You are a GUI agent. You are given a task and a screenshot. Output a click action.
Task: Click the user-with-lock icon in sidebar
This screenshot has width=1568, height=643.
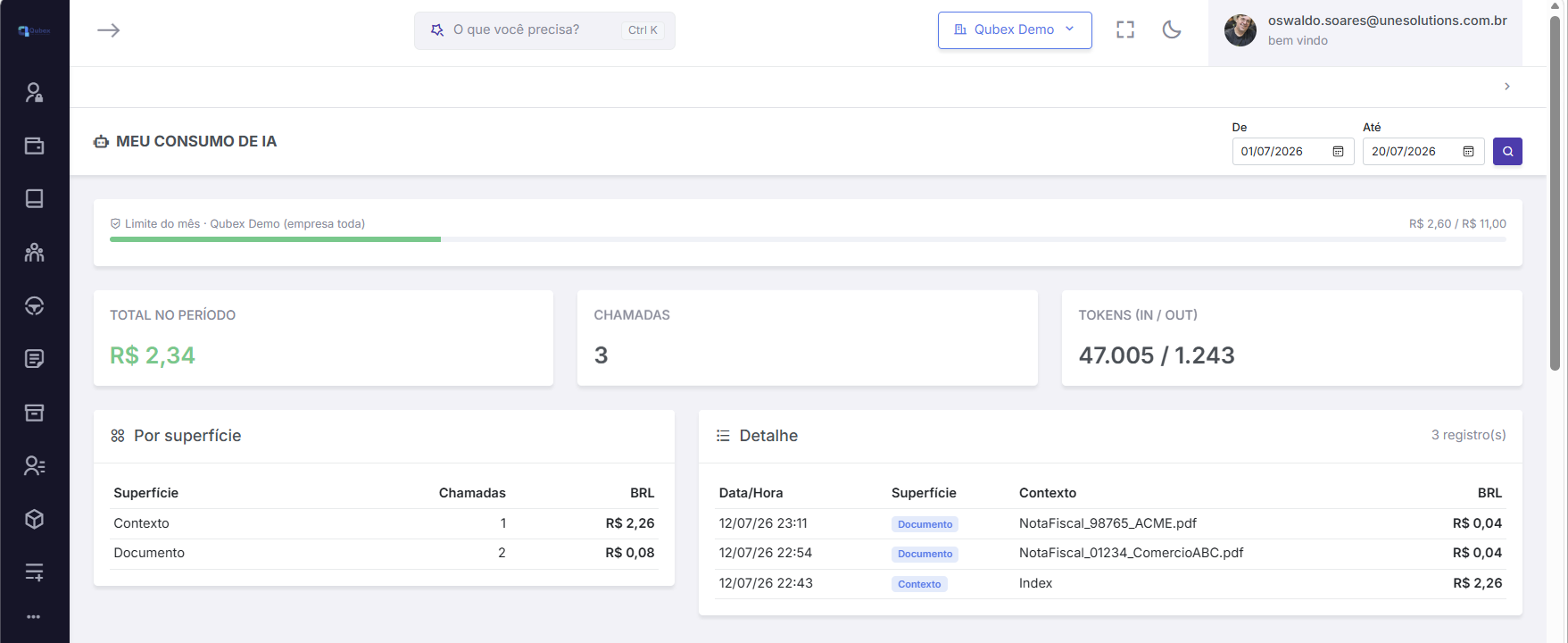tap(34, 93)
